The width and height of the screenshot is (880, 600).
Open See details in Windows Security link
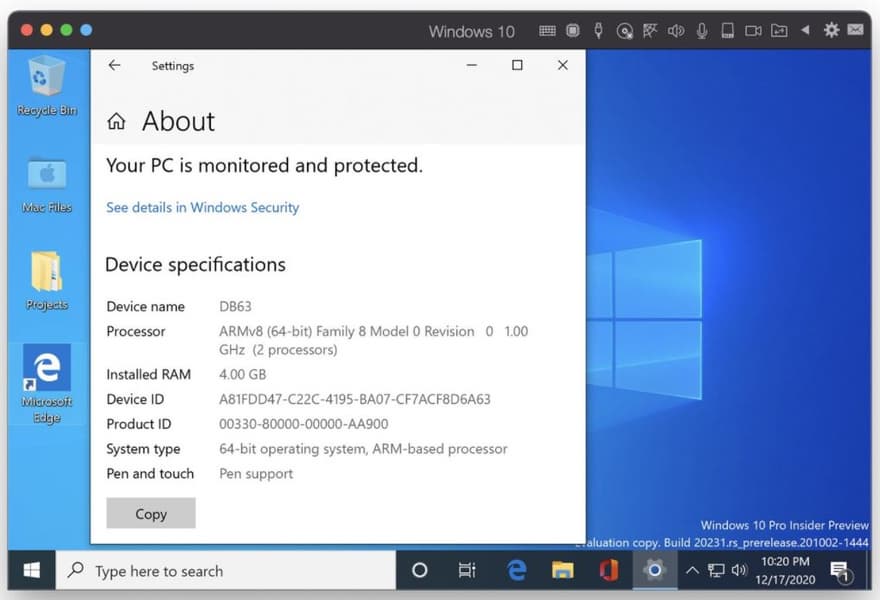pos(203,208)
